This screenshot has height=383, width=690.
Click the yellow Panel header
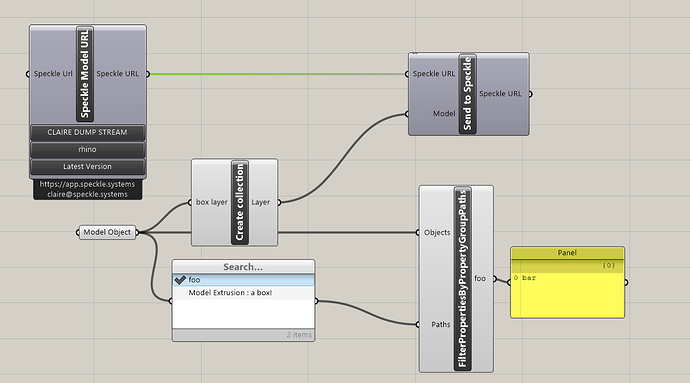pos(567,253)
